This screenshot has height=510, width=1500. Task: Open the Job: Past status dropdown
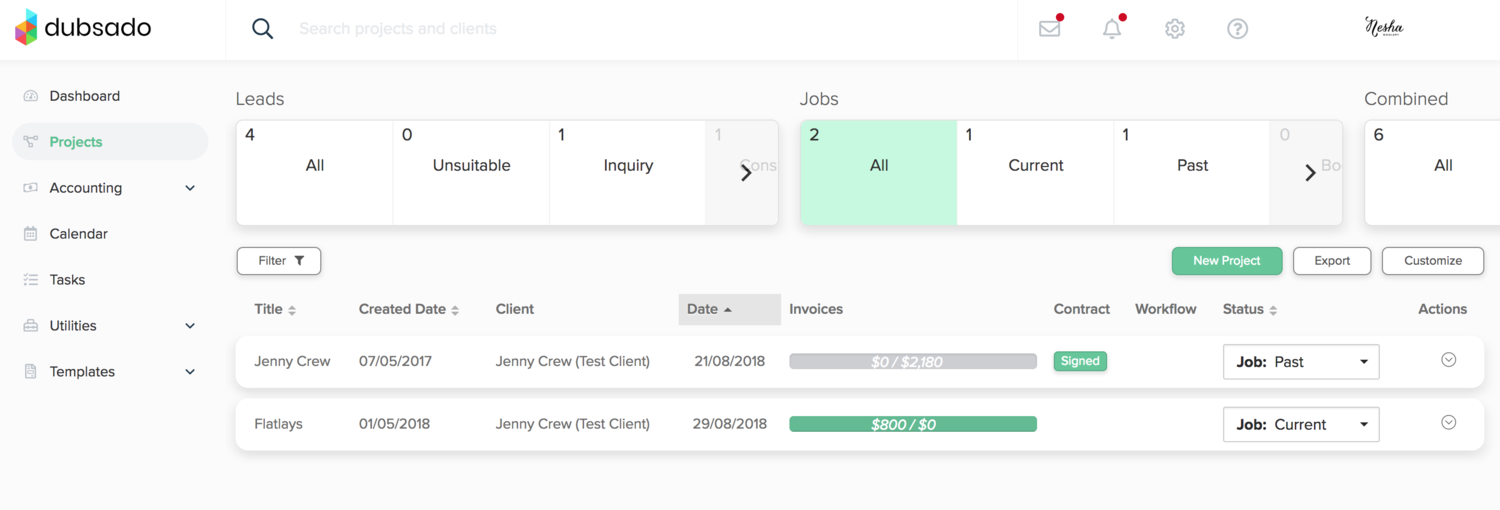tap(1301, 362)
